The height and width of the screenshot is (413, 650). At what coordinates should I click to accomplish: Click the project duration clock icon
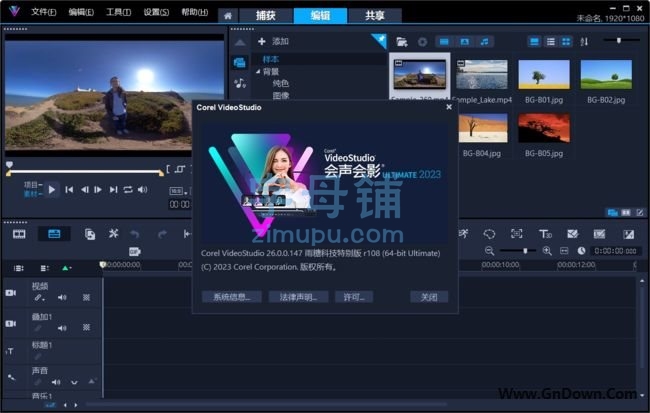pyautogui.click(x=581, y=251)
